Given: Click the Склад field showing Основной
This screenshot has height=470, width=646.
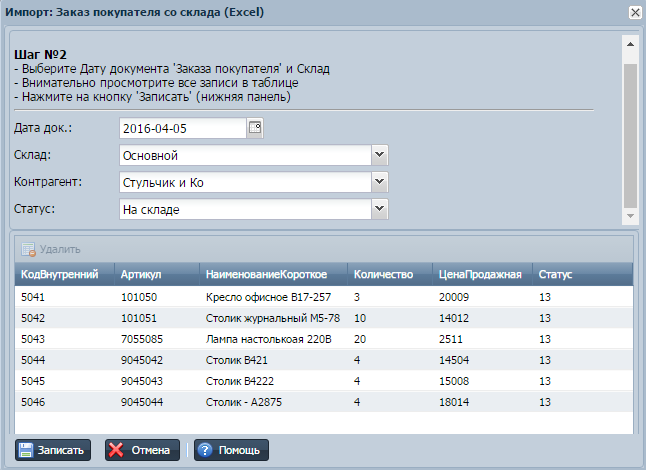Looking at the screenshot, I should [x=246, y=155].
